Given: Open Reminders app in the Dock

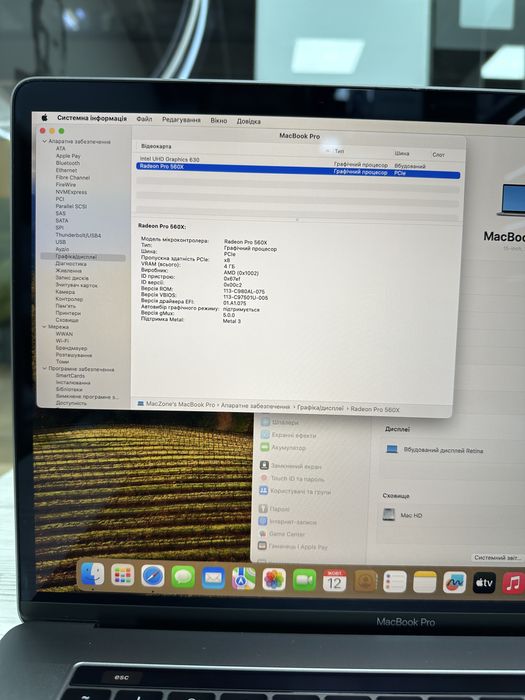Looking at the screenshot, I should click(x=395, y=582).
